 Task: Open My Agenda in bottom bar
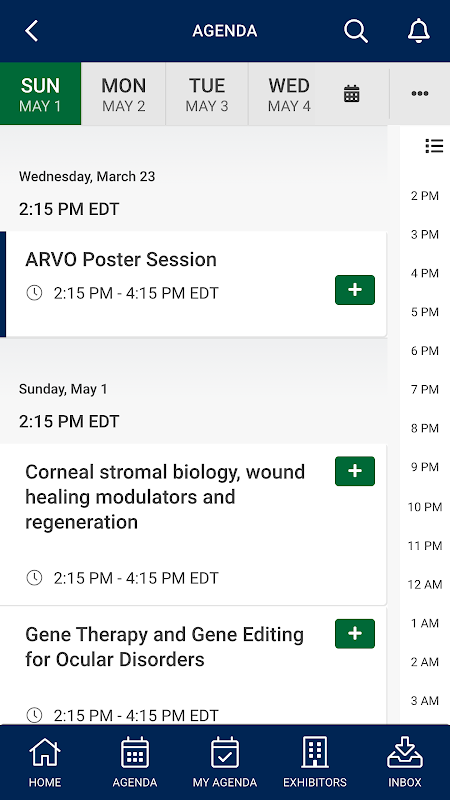click(x=224, y=762)
